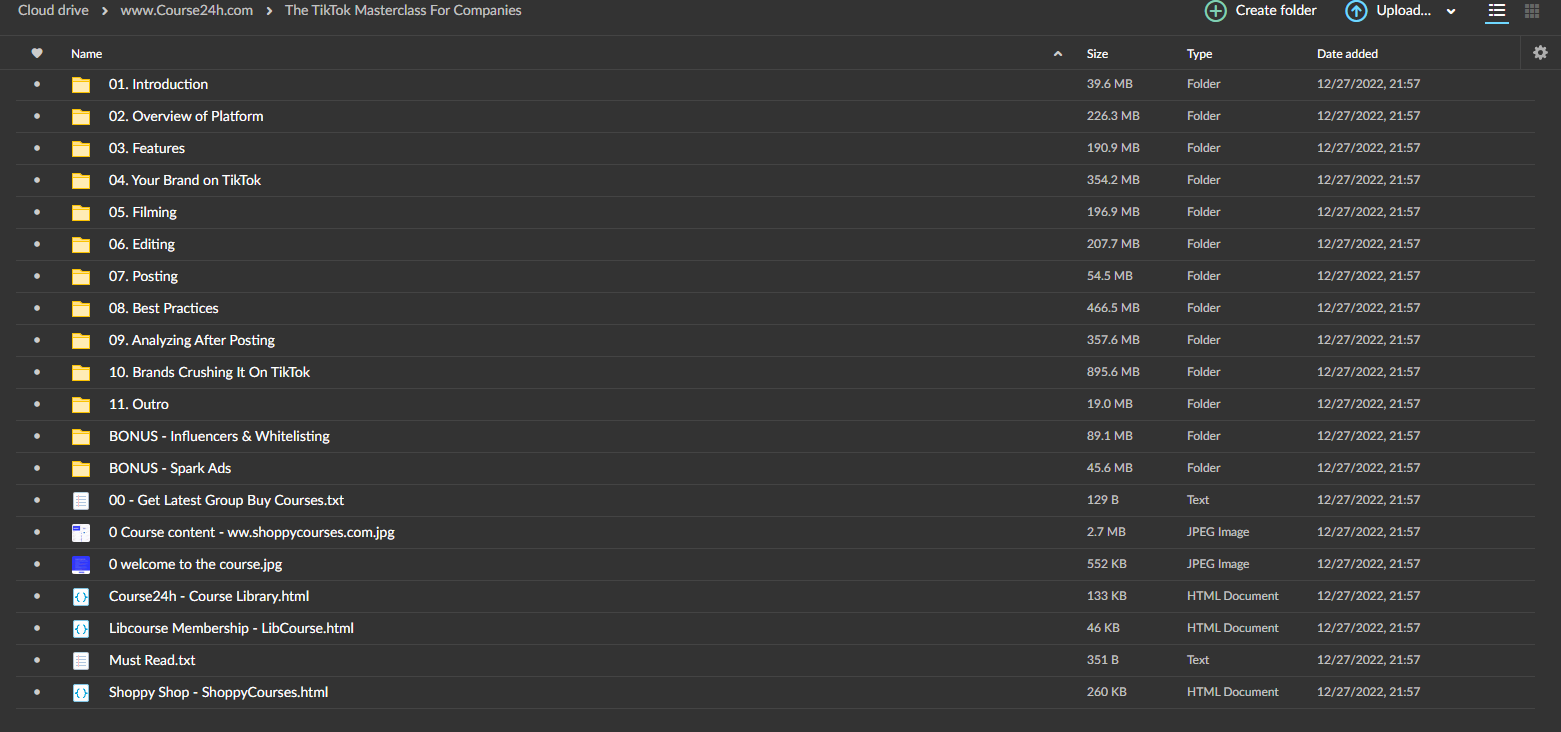Expand the Upload dropdown arrow

(1451, 12)
